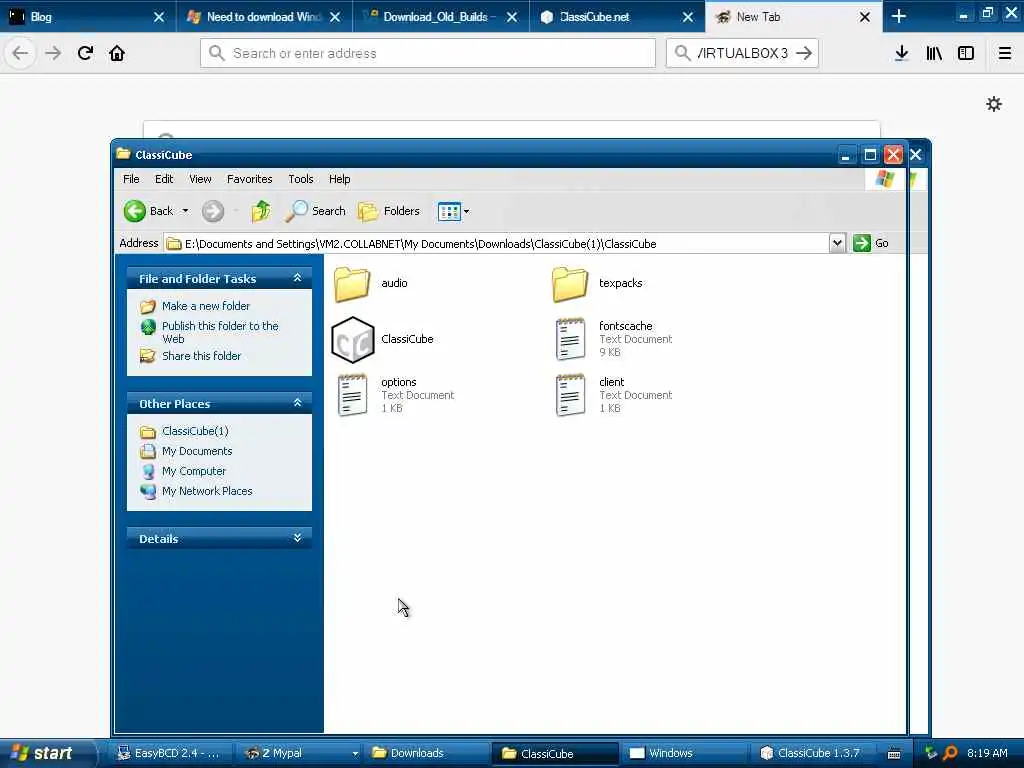Viewport: 1024px width, 768px height.
Task: Open the browser hamburger menu
Action: pyautogui.click(x=1004, y=53)
